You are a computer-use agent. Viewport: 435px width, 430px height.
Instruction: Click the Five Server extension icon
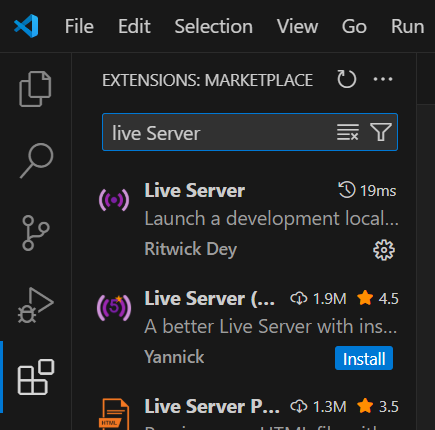tap(114, 308)
